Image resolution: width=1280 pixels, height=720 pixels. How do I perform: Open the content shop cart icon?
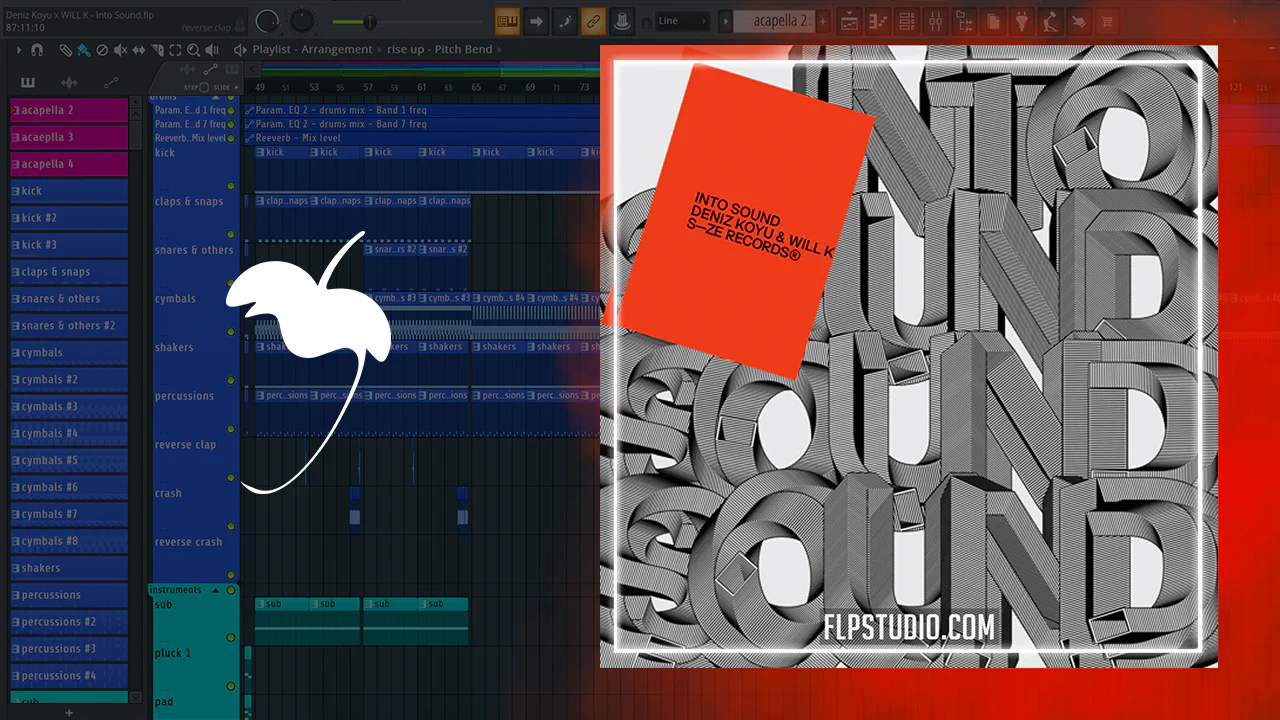click(x=1109, y=21)
